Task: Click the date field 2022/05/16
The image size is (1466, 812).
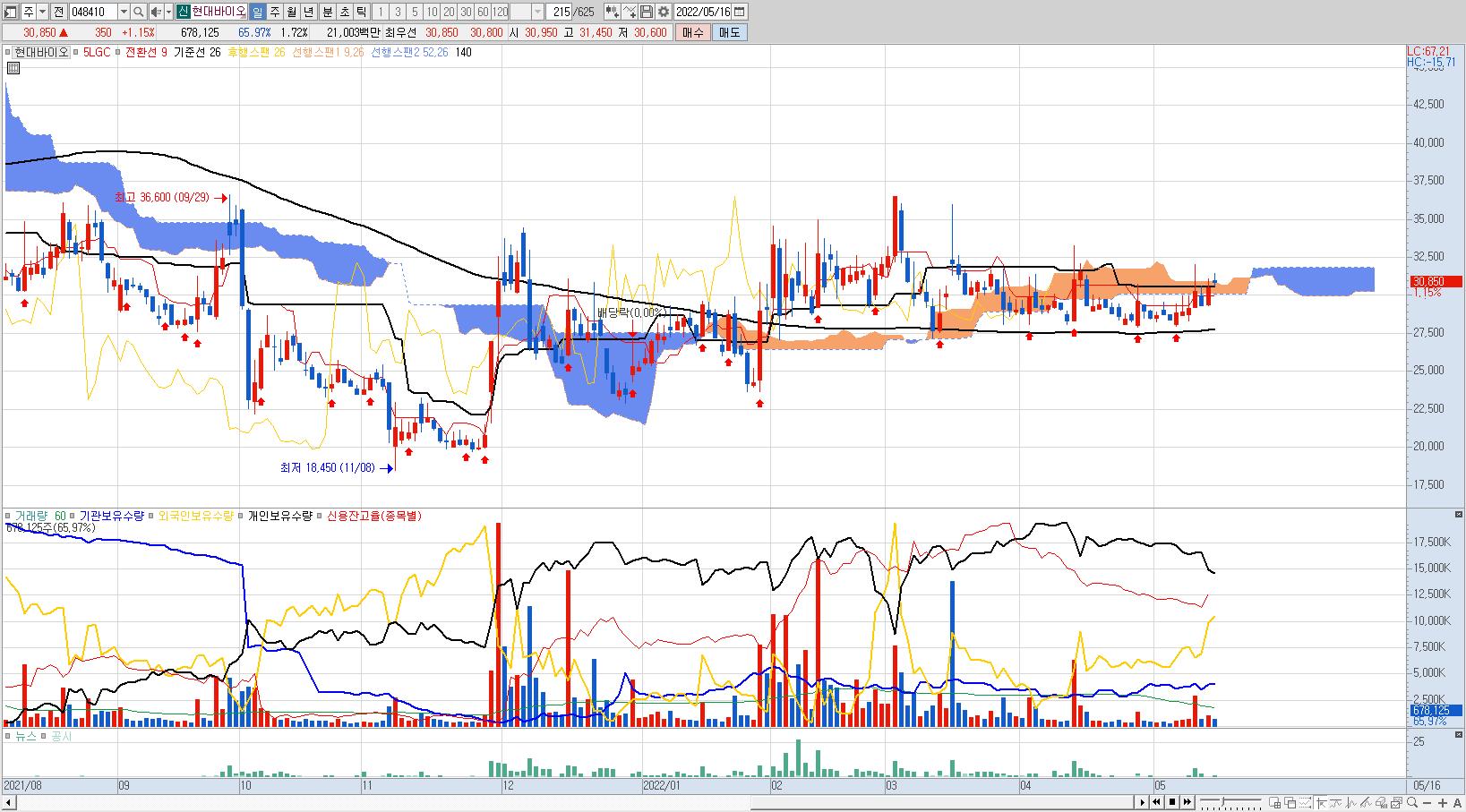Action: (x=703, y=12)
